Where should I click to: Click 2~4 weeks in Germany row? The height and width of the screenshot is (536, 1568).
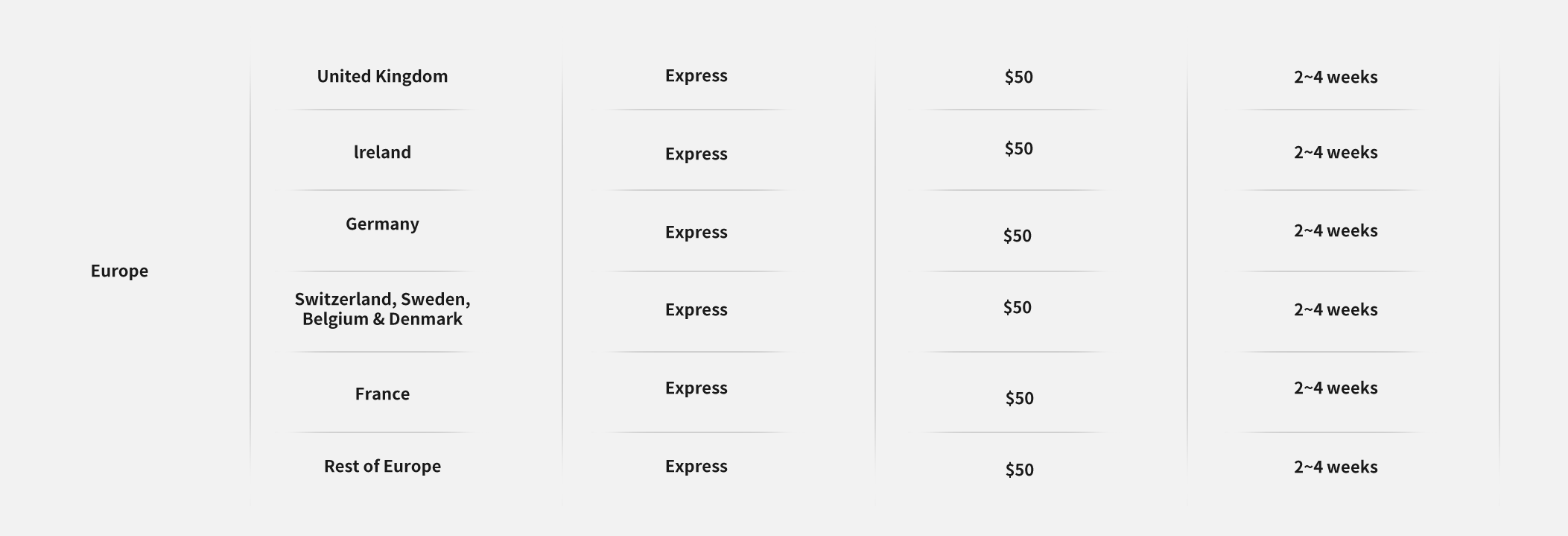tap(1336, 230)
